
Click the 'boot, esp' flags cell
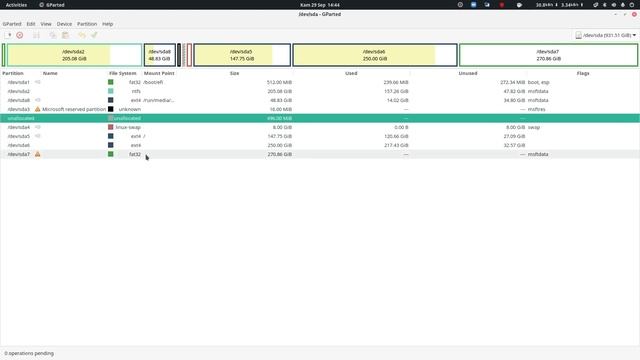click(538, 82)
